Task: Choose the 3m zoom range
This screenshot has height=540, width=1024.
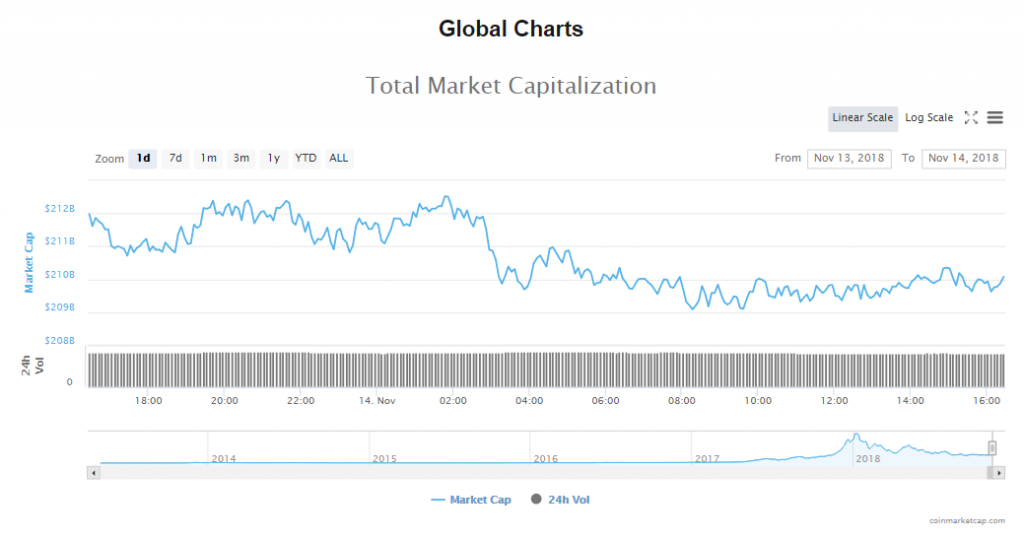Action: [x=241, y=158]
